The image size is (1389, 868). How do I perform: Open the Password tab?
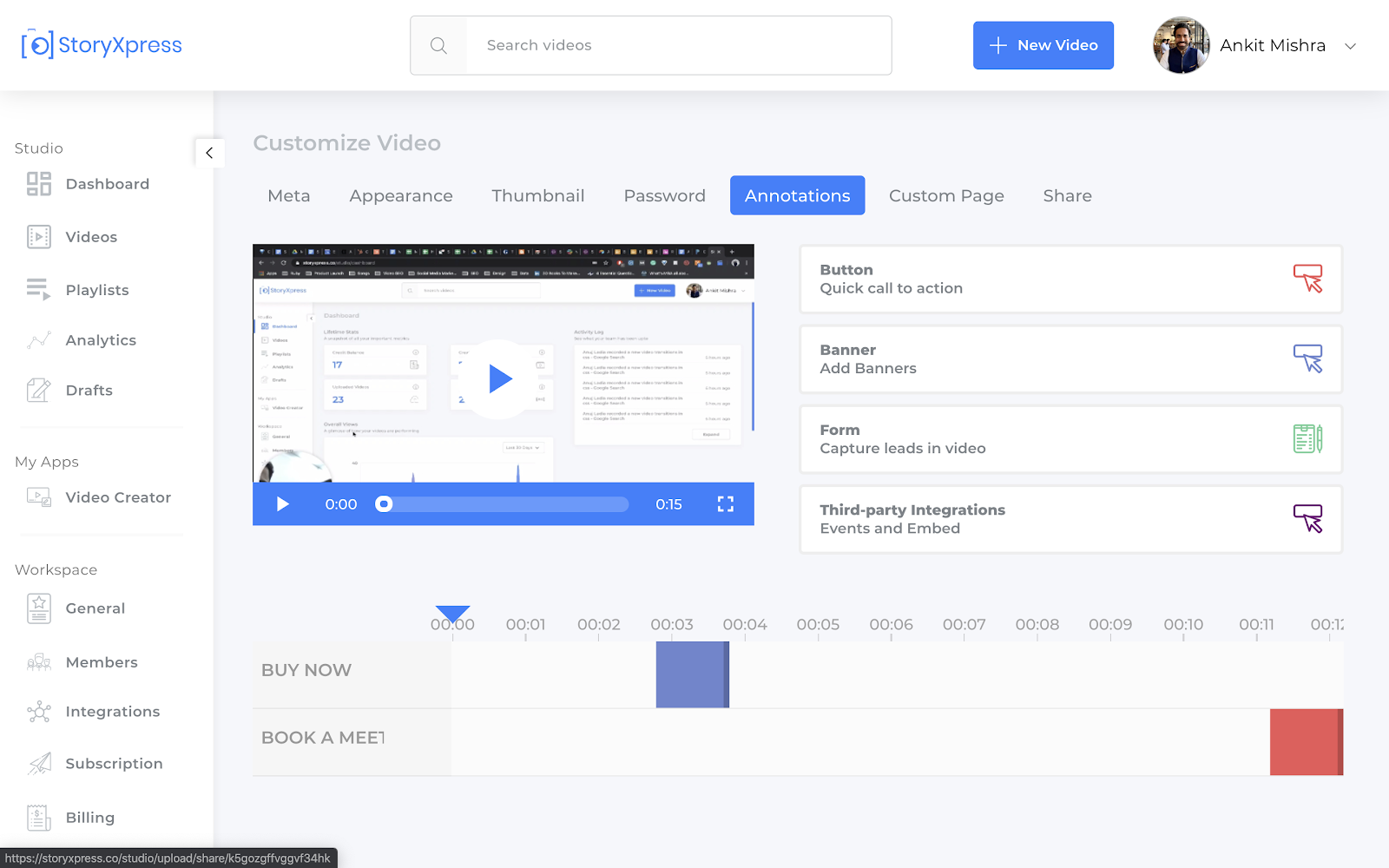click(665, 196)
